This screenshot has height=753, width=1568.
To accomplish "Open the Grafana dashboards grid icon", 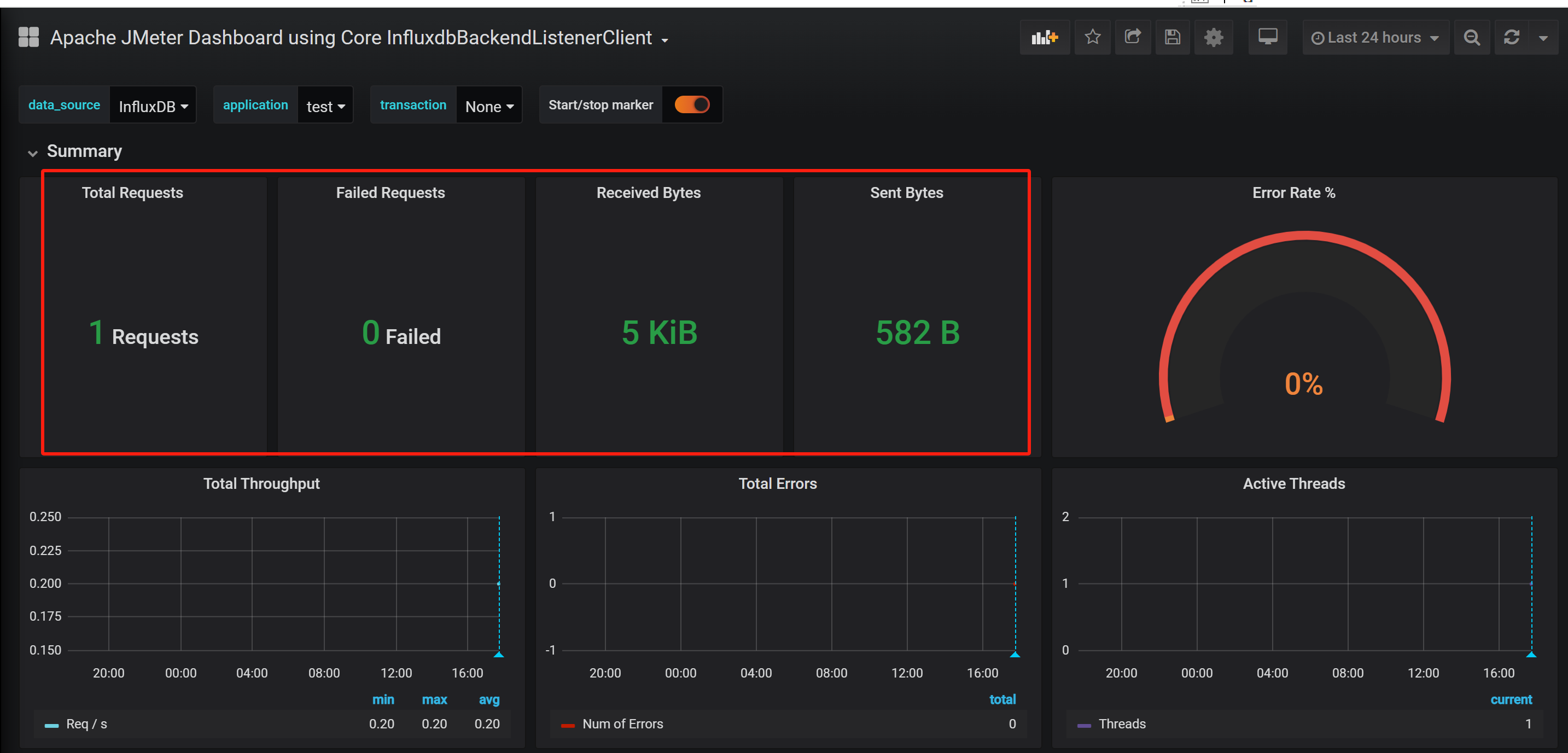I will (x=28, y=37).
